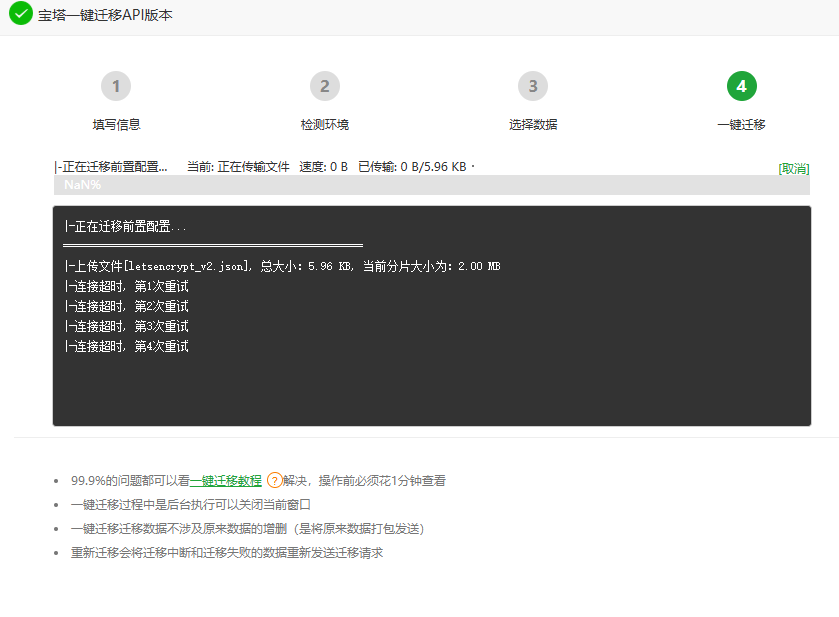The height and width of the screenshot is (617, 839).
Task: Switch to the 选择数据 step label
Action: (x=533, y=124)
